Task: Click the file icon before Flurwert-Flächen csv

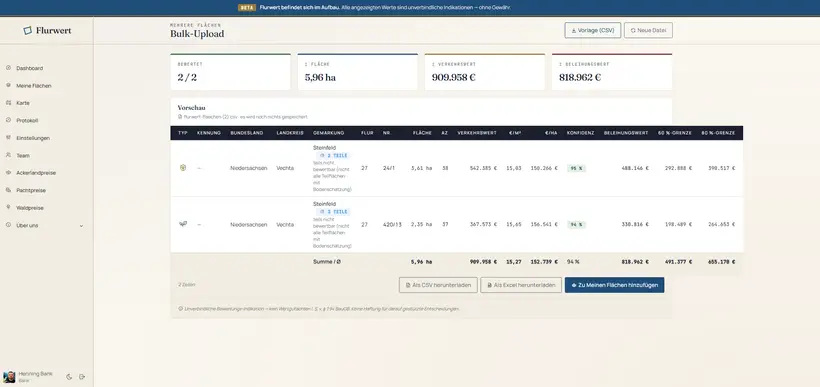Action: pyautogui.click(x=180, y=117)
